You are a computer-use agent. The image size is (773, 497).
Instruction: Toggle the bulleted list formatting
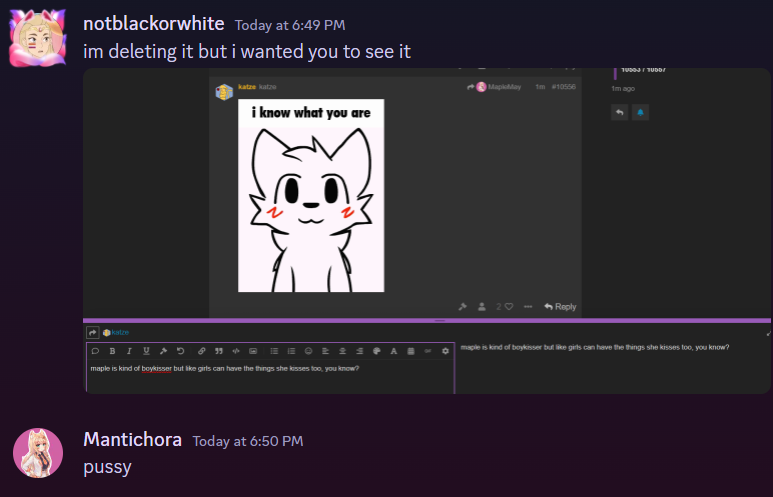[x=275, y=351]
